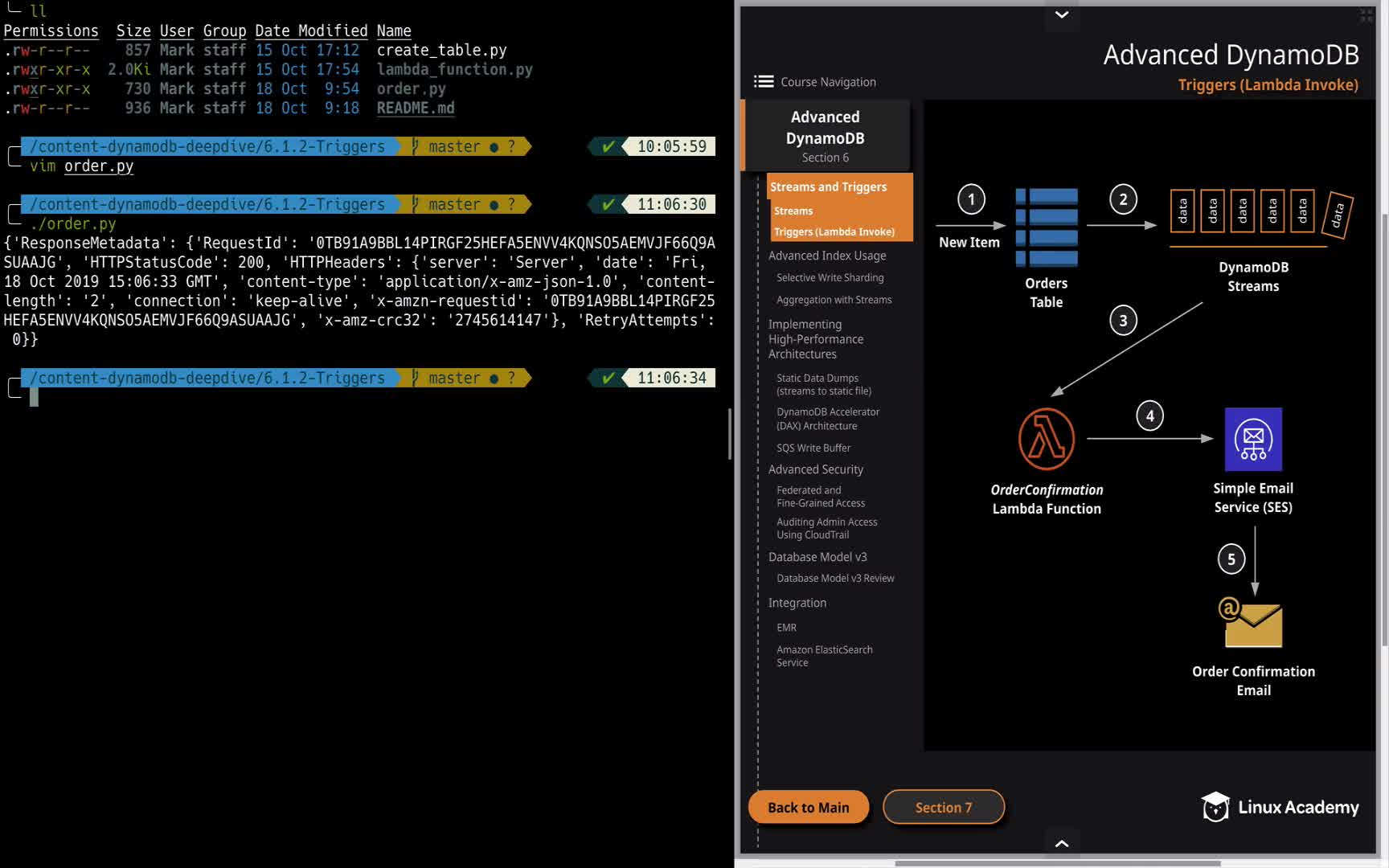Click the horizontal scrollbar below the slide
This screenshot has height=868, width=1389.
[x=1057, y=863]
